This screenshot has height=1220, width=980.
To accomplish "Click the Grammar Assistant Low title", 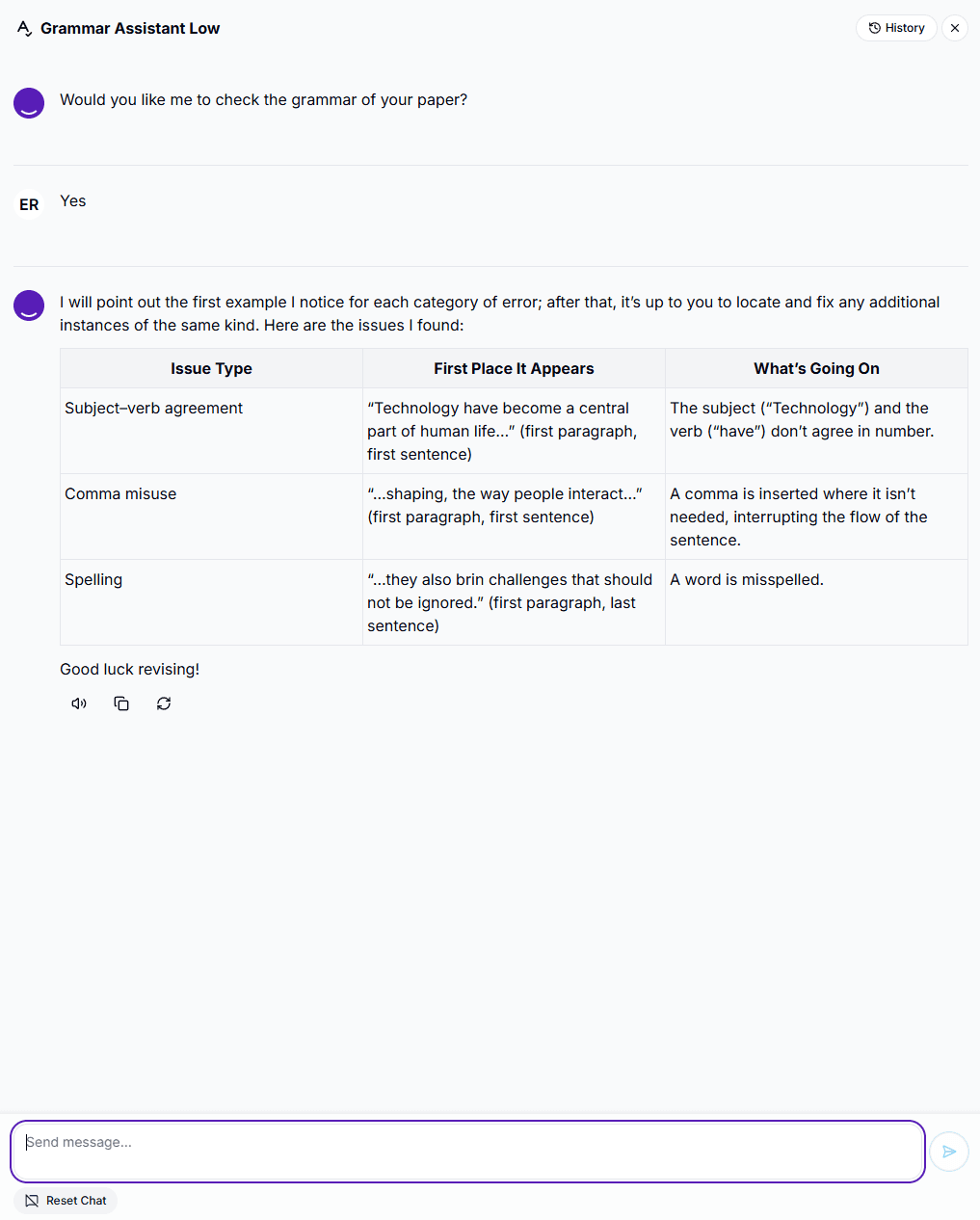I will coord(130,29).
